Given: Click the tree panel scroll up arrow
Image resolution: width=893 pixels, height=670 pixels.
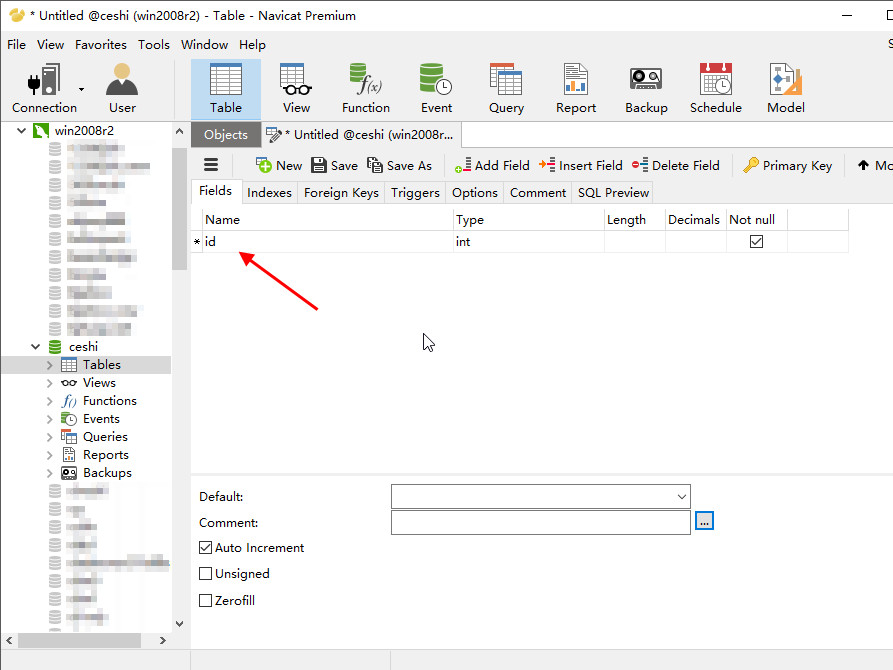Looking at the screenshot, I should point(179,131).
